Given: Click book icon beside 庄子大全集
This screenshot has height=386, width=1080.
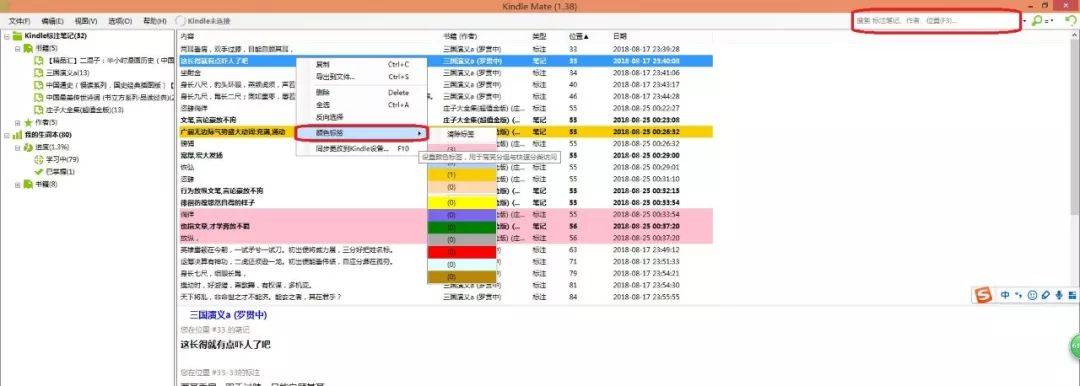Looking at the screenshot, I should tap(39, 110).
